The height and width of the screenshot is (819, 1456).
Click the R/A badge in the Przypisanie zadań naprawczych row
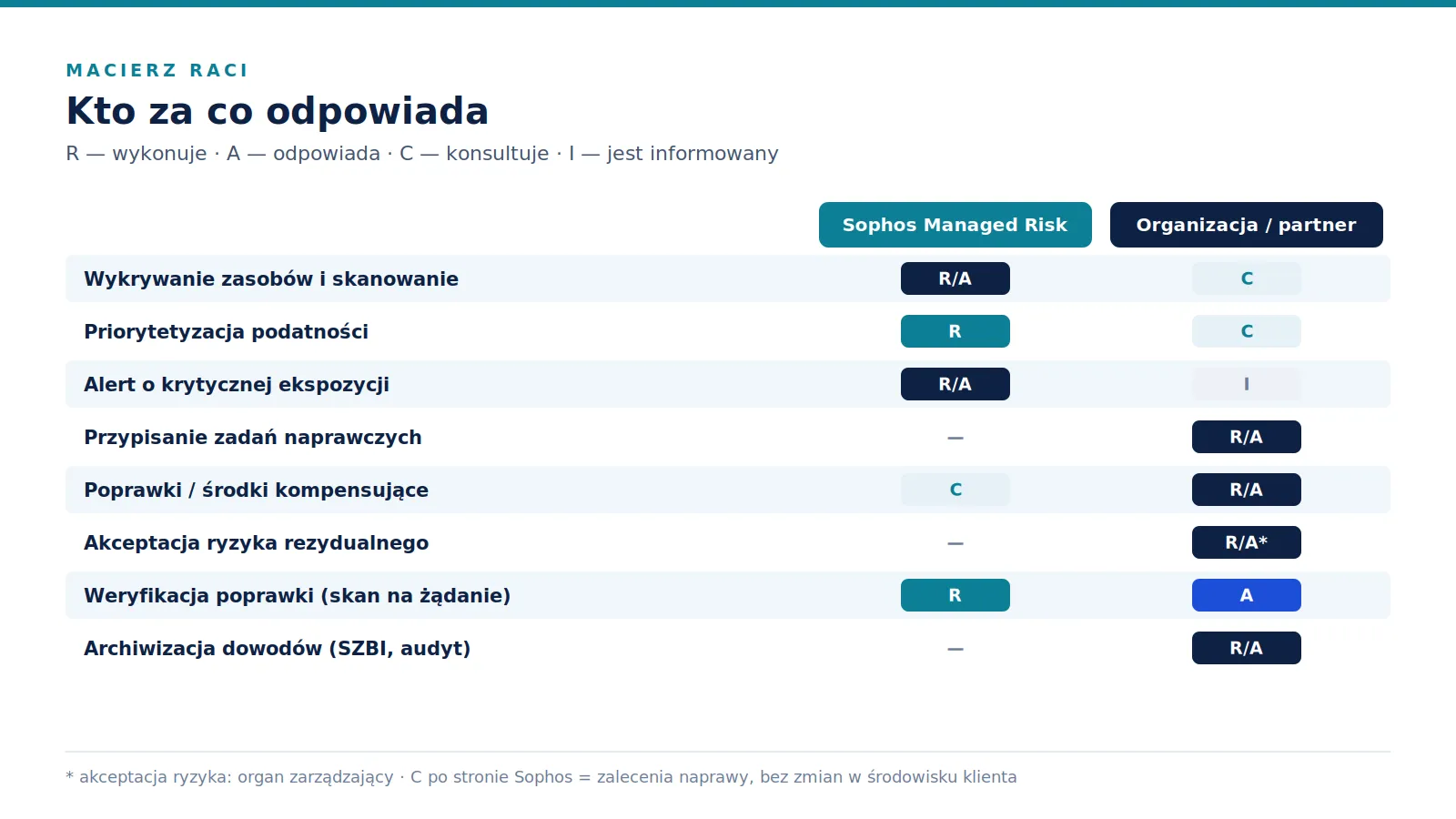1246,437
